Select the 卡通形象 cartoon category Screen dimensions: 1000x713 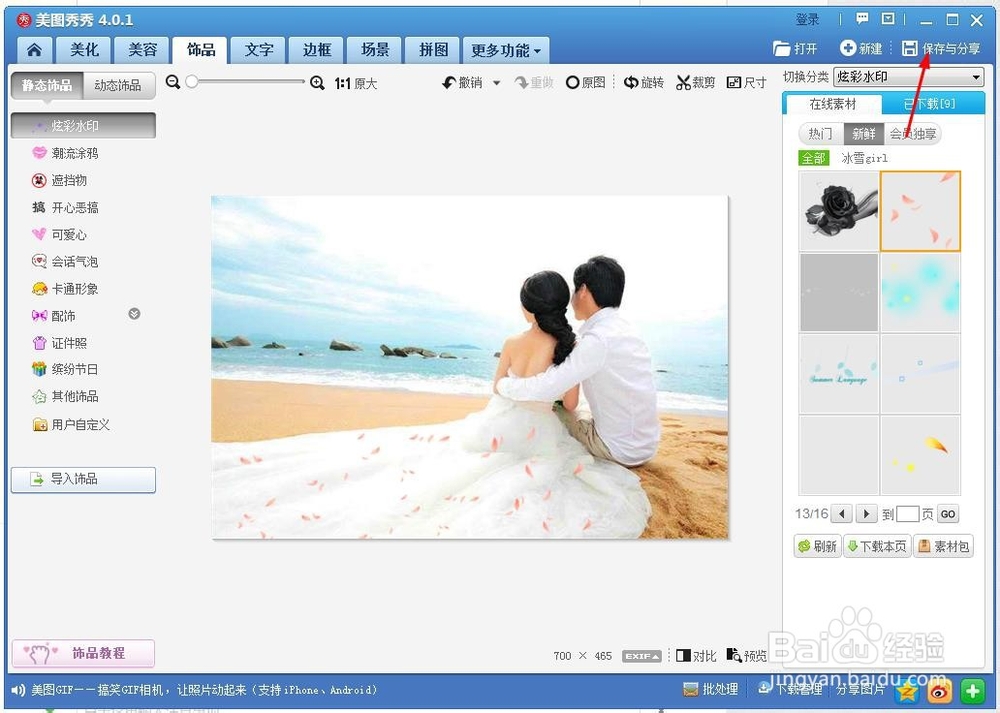click(x=66, y=289)
